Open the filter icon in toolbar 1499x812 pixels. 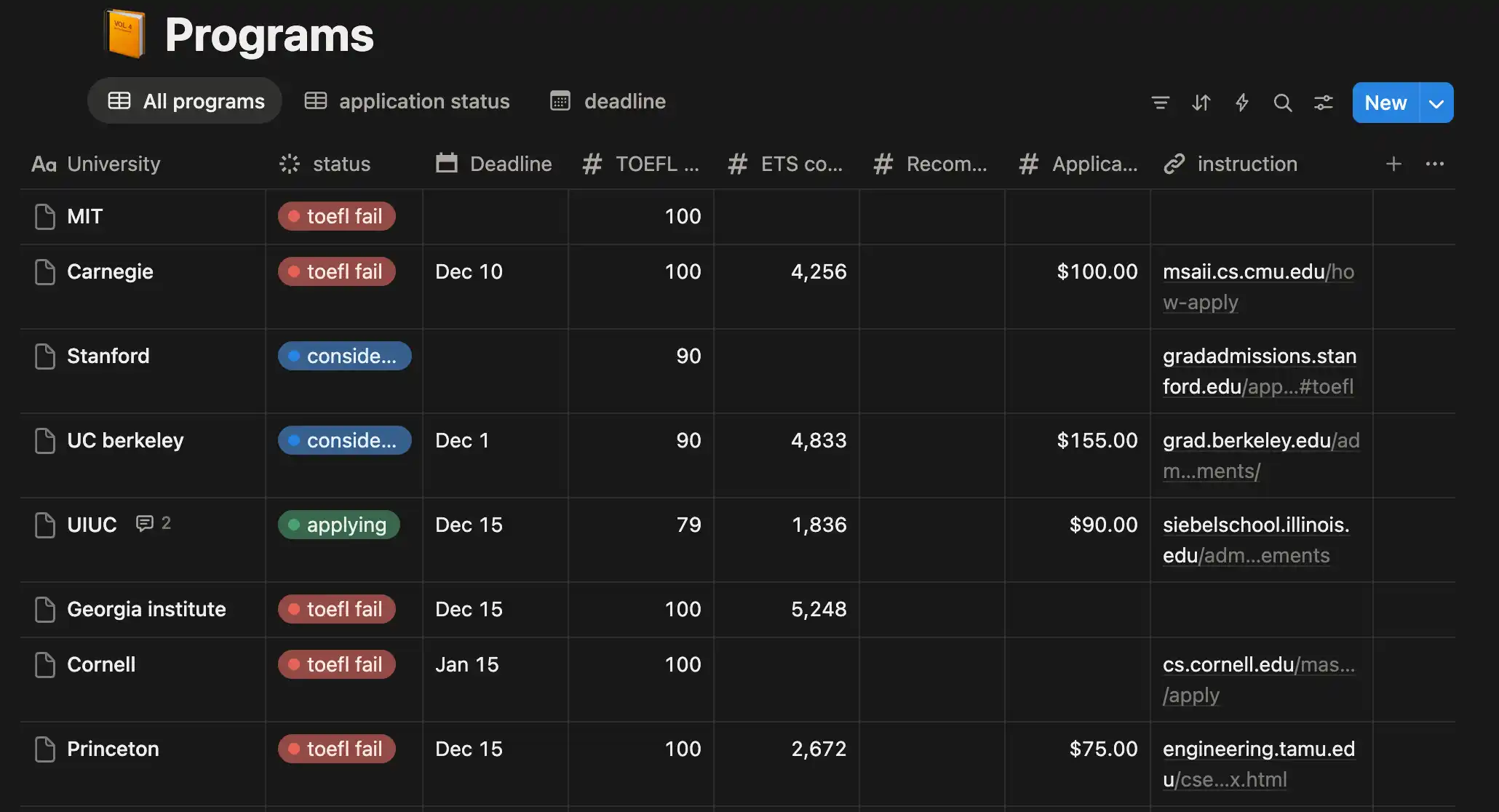tap(1160, 103)
